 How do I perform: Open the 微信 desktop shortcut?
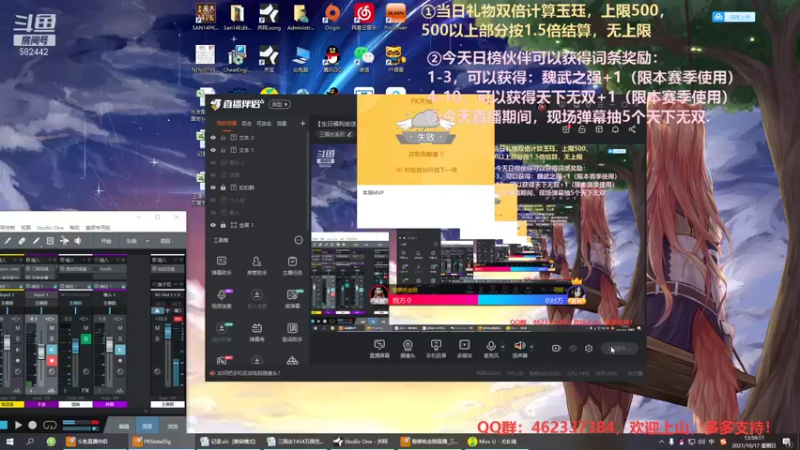coord(364,59)
